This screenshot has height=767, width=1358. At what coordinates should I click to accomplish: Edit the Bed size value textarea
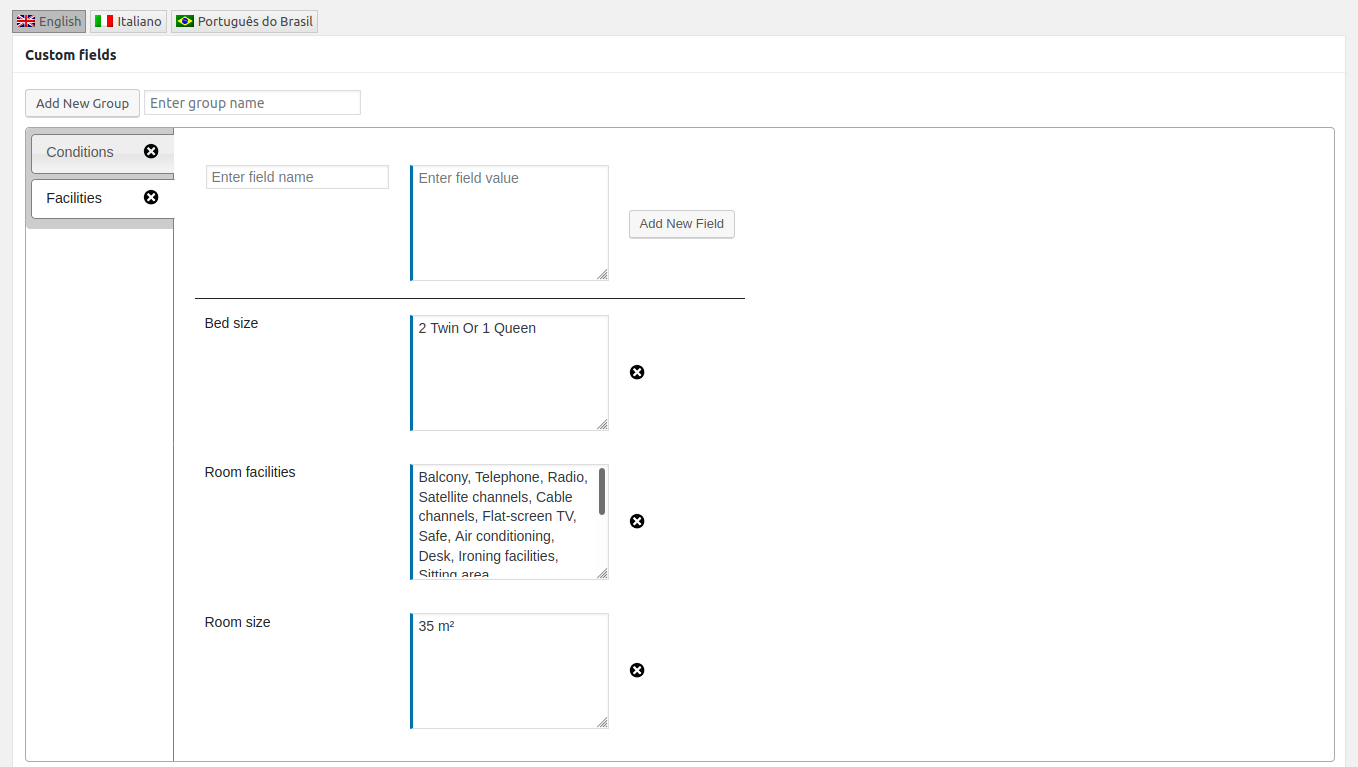point(509,373)
